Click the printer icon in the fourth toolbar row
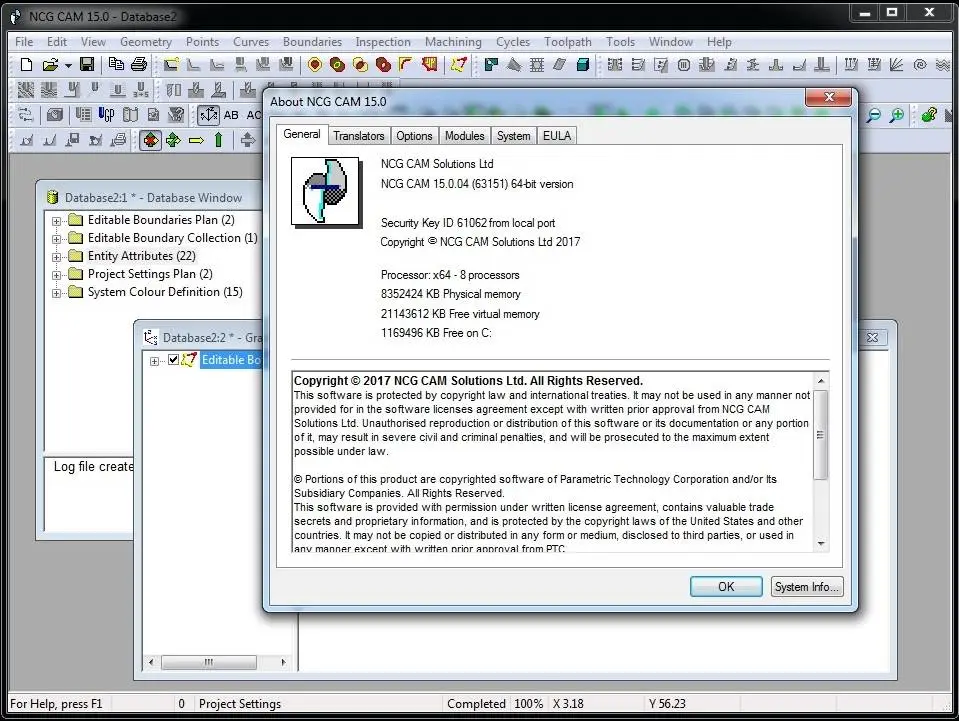 pos(119,140)
